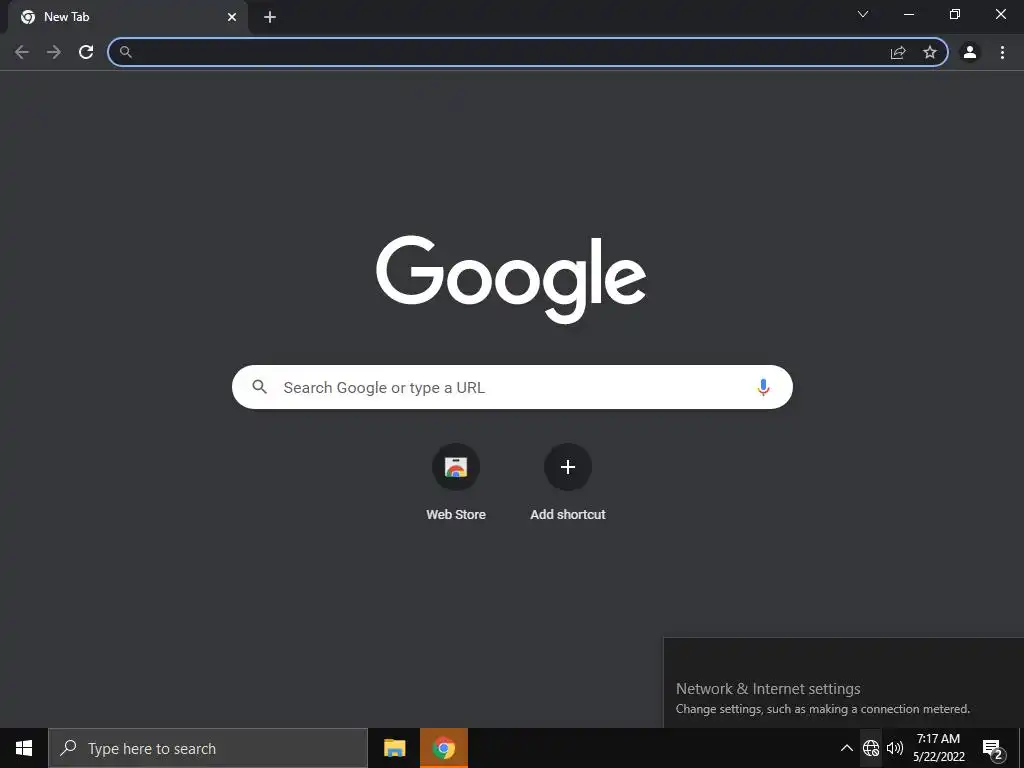Reload the current page
This screenshot has height=768, width=1024.
pos(86,52)
